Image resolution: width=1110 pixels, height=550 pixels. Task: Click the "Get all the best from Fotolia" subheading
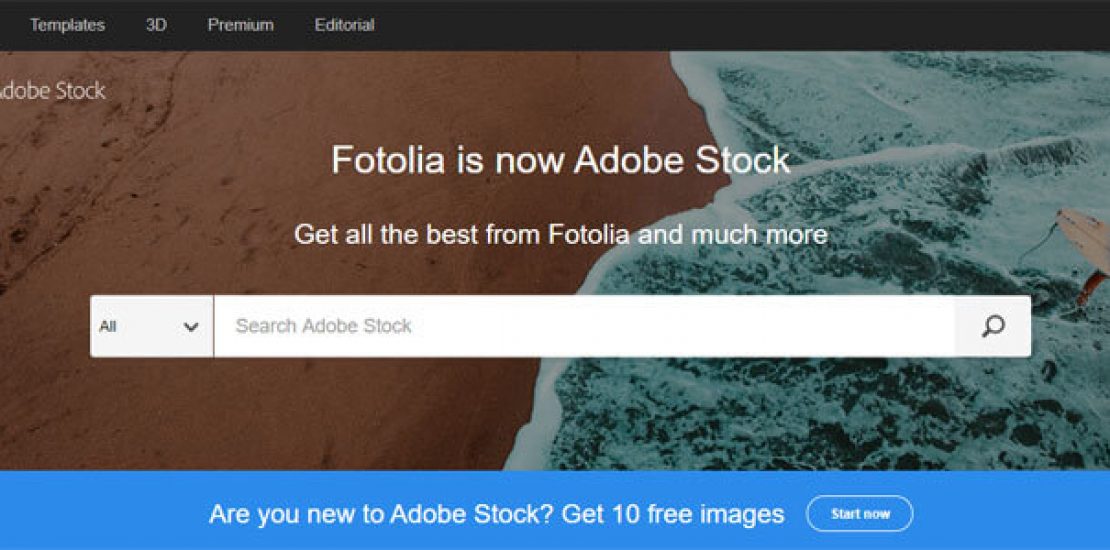click(560, 235)
